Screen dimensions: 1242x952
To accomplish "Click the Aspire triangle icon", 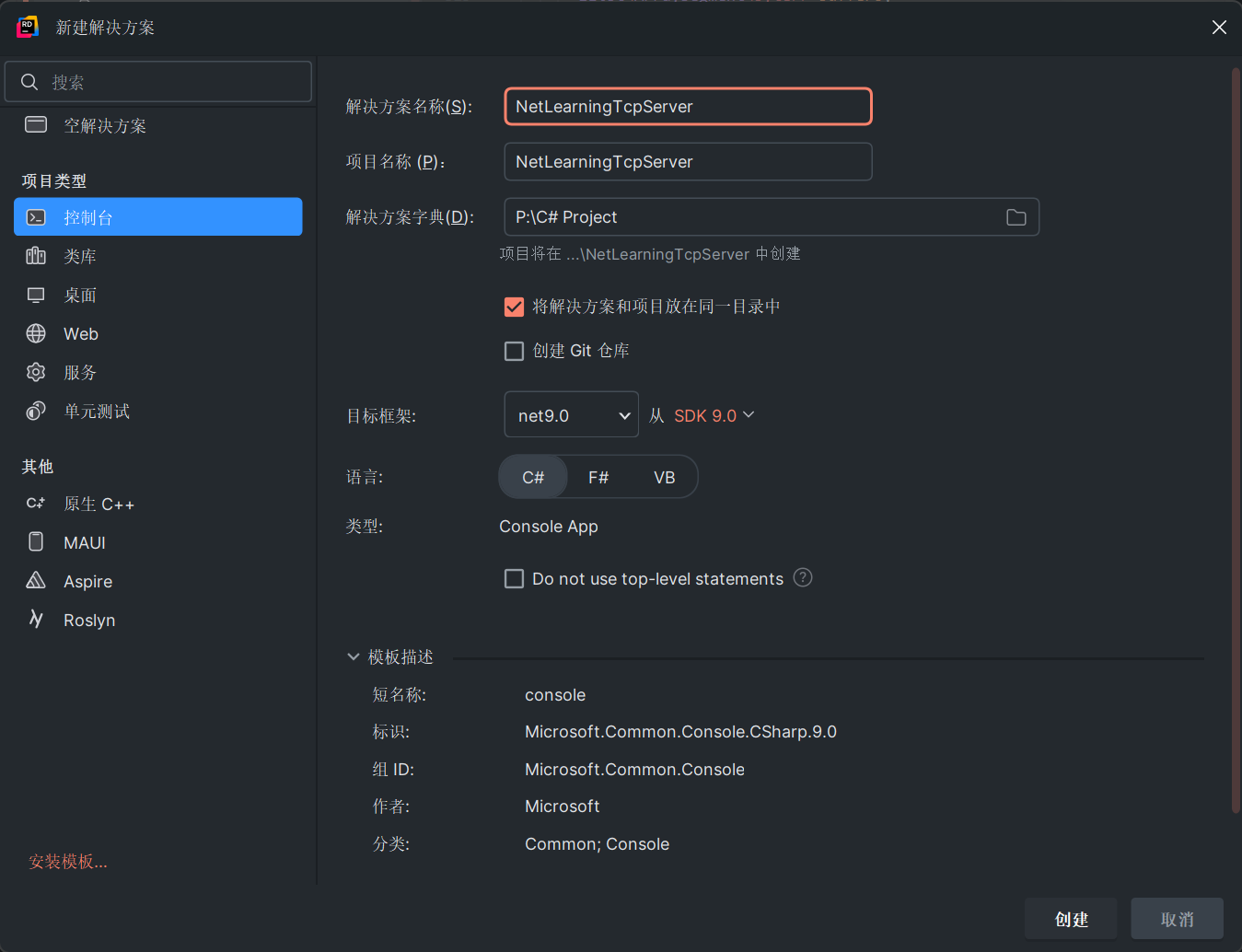I will (x=36, y=580).
